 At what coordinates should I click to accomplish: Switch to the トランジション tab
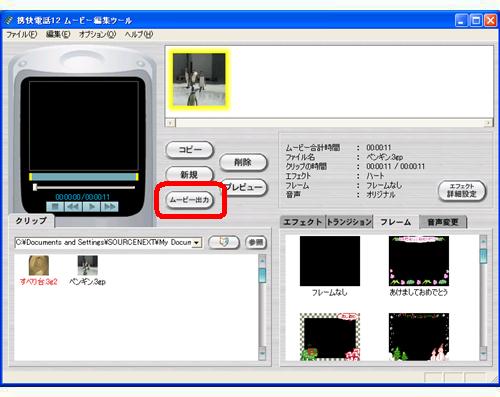(349, 222)
